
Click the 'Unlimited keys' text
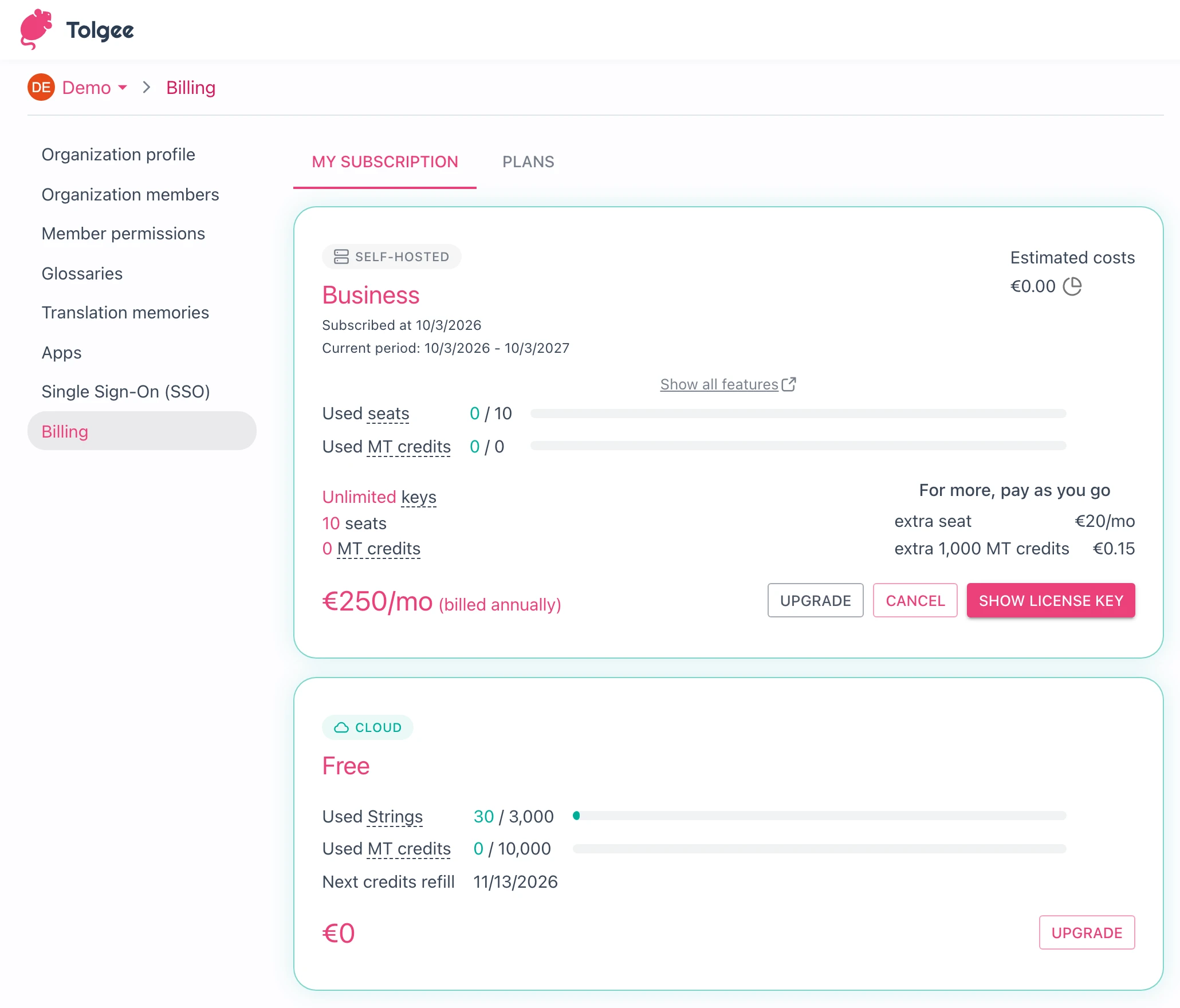379,497
